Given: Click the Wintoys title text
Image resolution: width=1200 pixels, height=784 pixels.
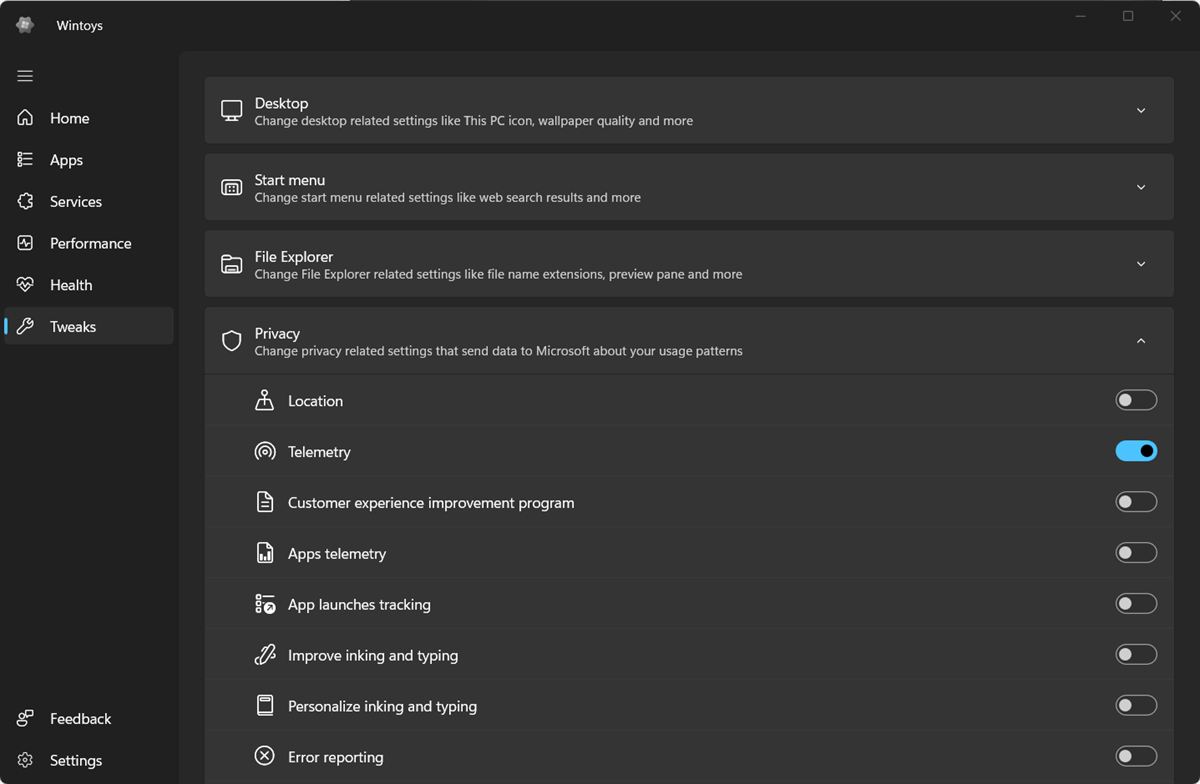Looking at the screenshot, I should pyautogui.click(x=80, y=26).
